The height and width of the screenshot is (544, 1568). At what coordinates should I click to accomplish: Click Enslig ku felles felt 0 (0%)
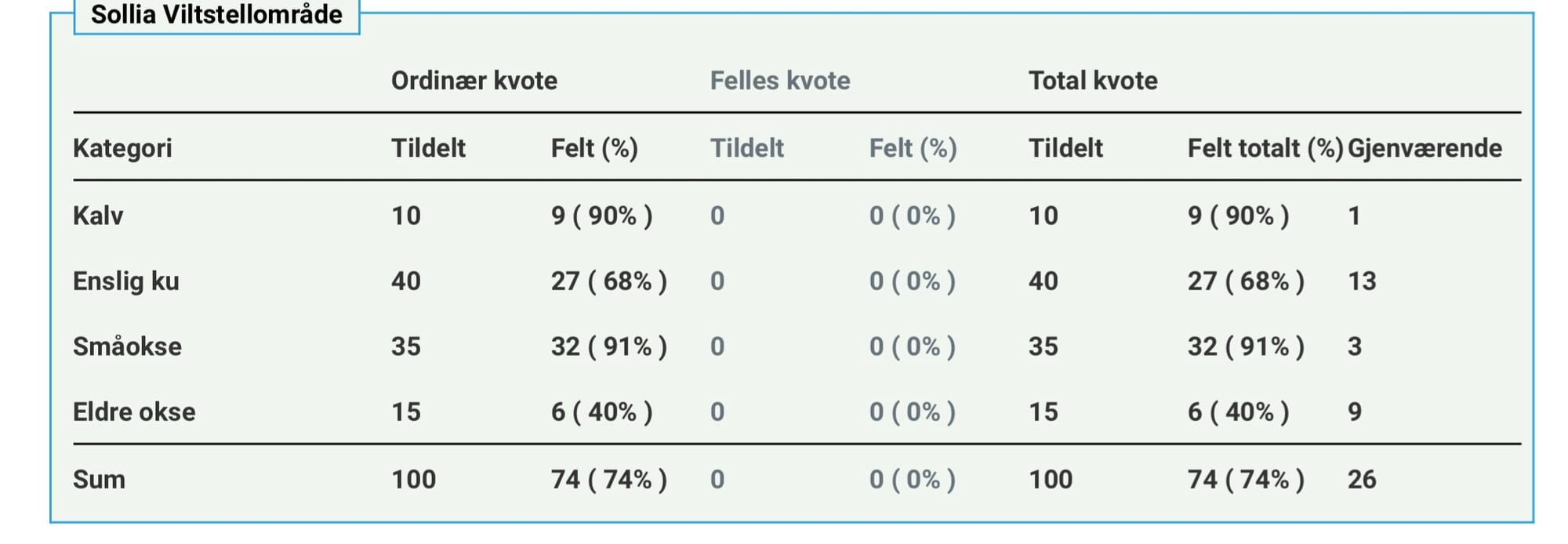[x=913, y=281]
